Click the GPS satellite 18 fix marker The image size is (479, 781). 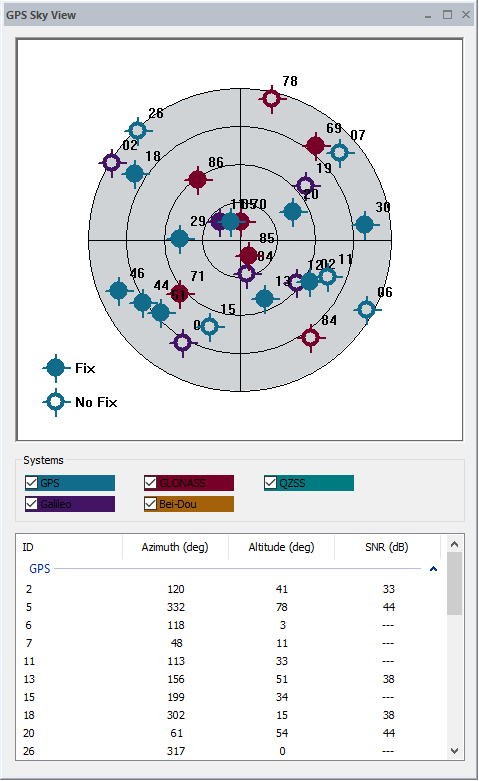click(134, 174)
